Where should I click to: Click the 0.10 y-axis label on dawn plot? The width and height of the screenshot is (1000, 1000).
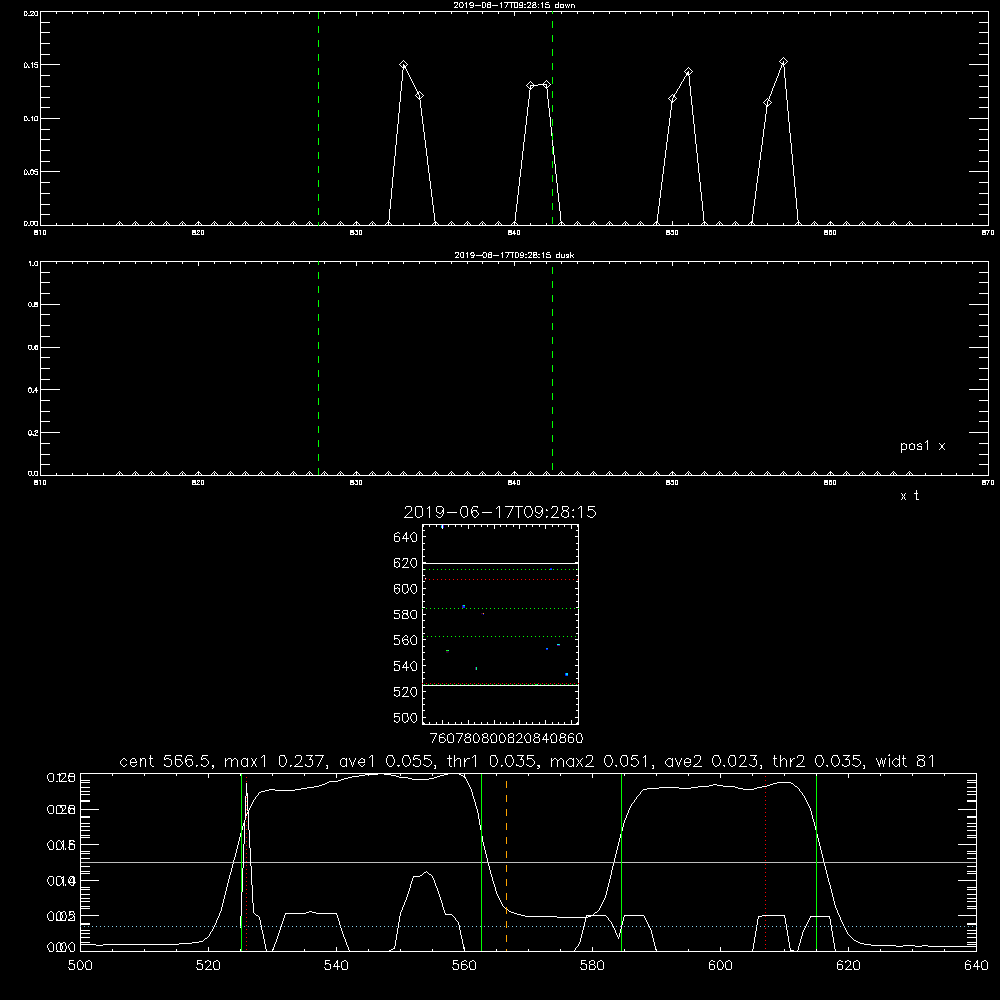(30, 119)
